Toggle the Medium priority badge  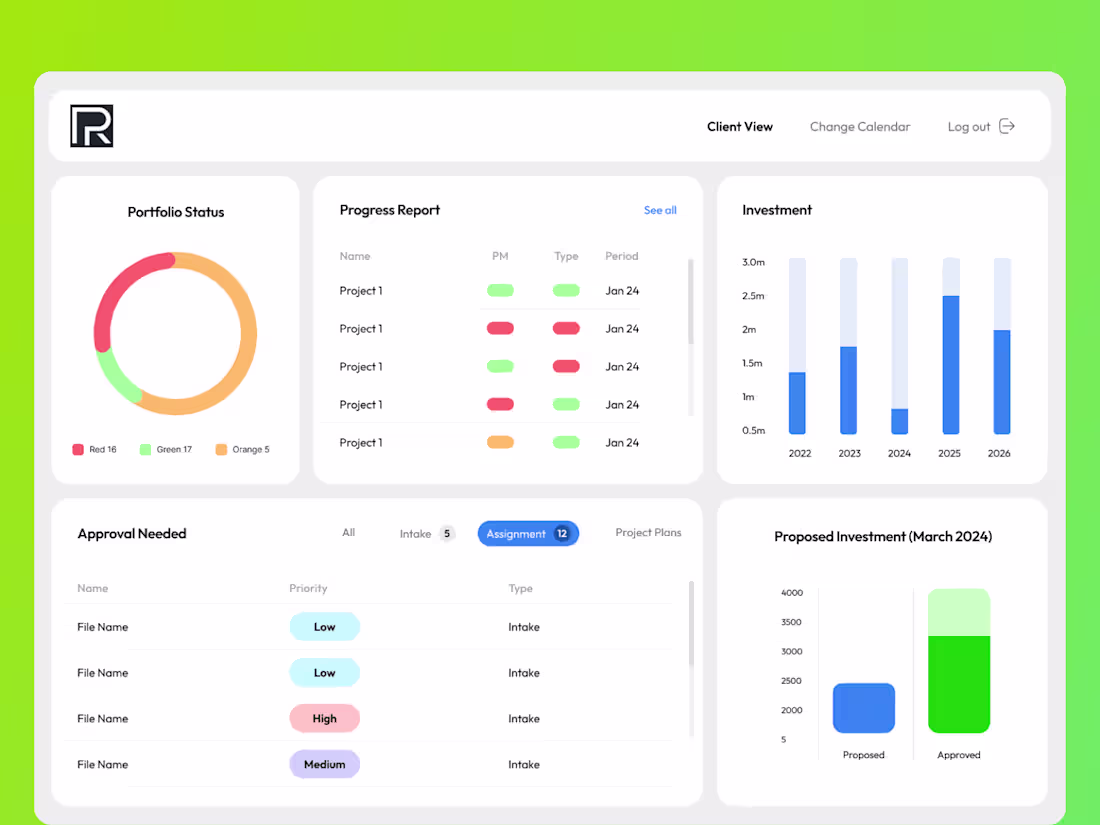pos(324,764)
